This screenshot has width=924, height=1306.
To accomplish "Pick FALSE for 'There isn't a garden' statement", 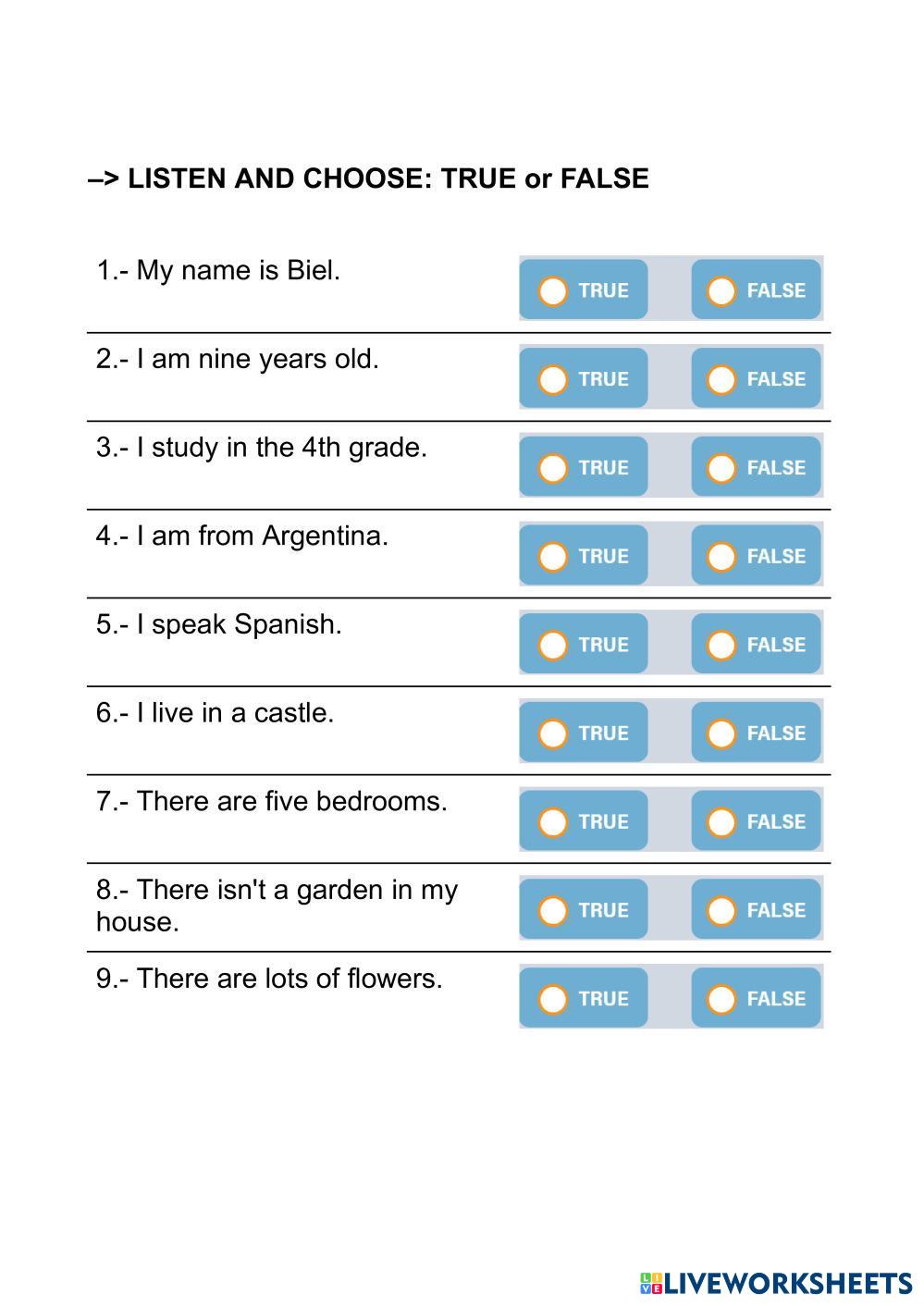I will click(721, 911).
